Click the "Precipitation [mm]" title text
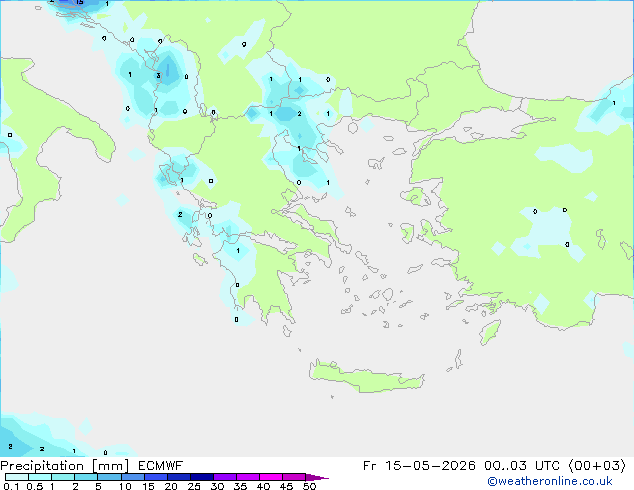The image size is (634, 490). [x=64, y=466]
